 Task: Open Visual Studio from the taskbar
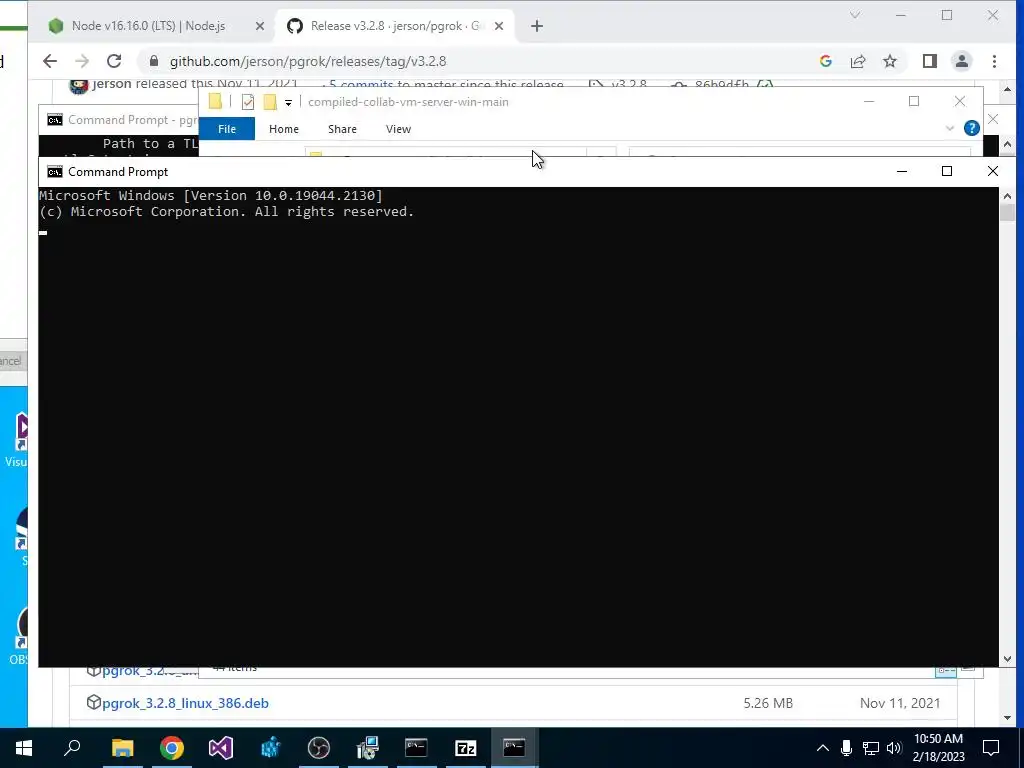point(221,748)
